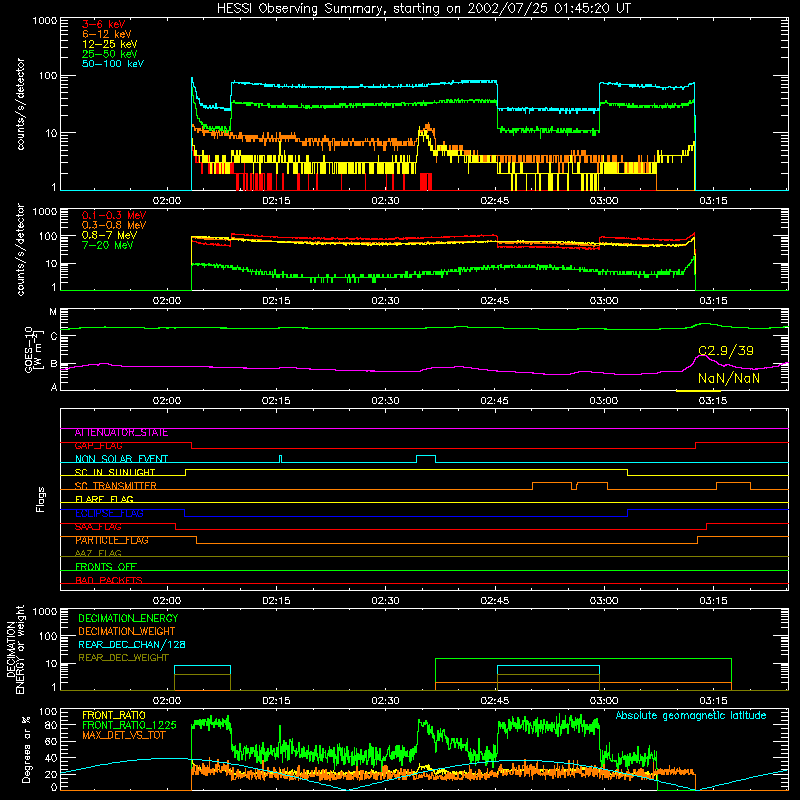Screen dimensions: 800x800
Task: Select the SC_IN_SUNLIGHT flag label
Action: tap(115, 472)
